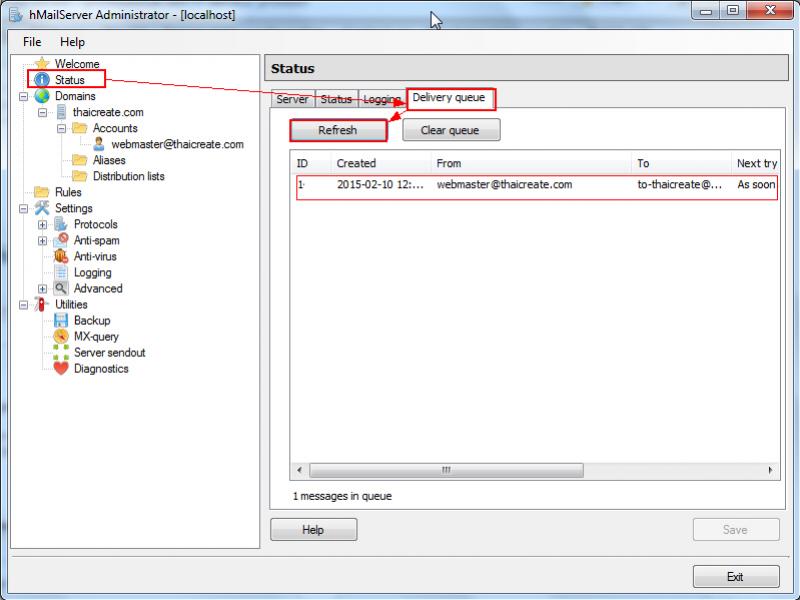
Task: Select the Delivery queue tab
Action: (x=449, y=97)
